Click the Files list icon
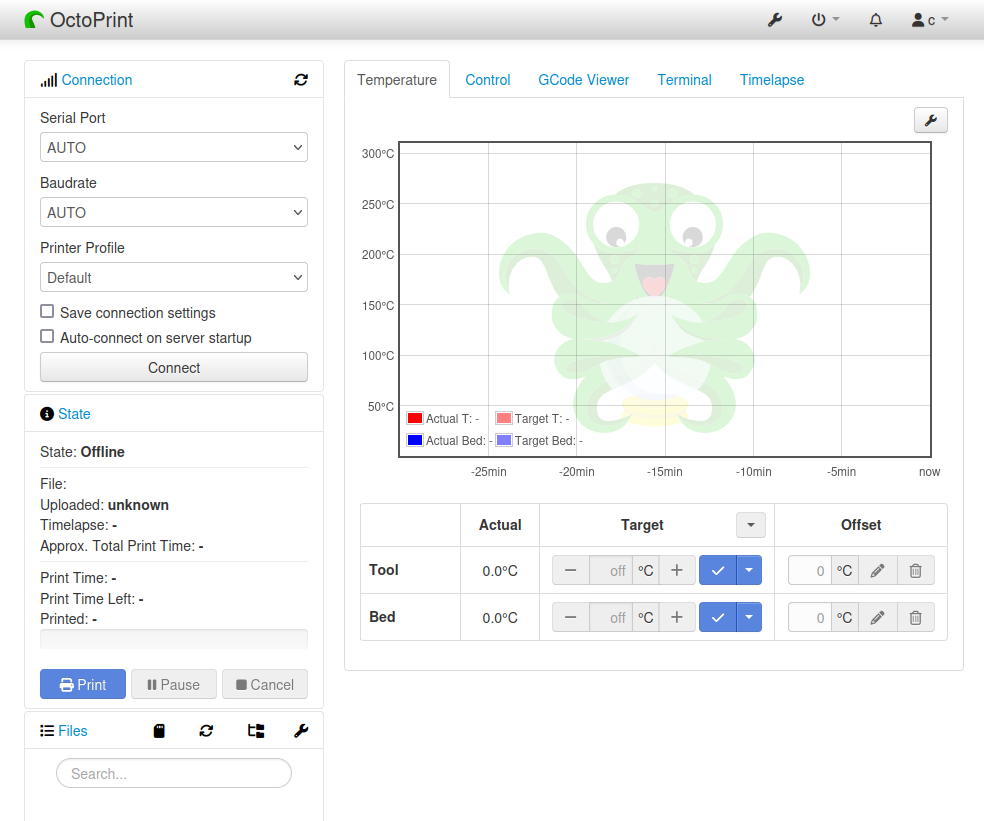Image resolution: width=984 pixels, height=821 pixels. coord(47,731)
